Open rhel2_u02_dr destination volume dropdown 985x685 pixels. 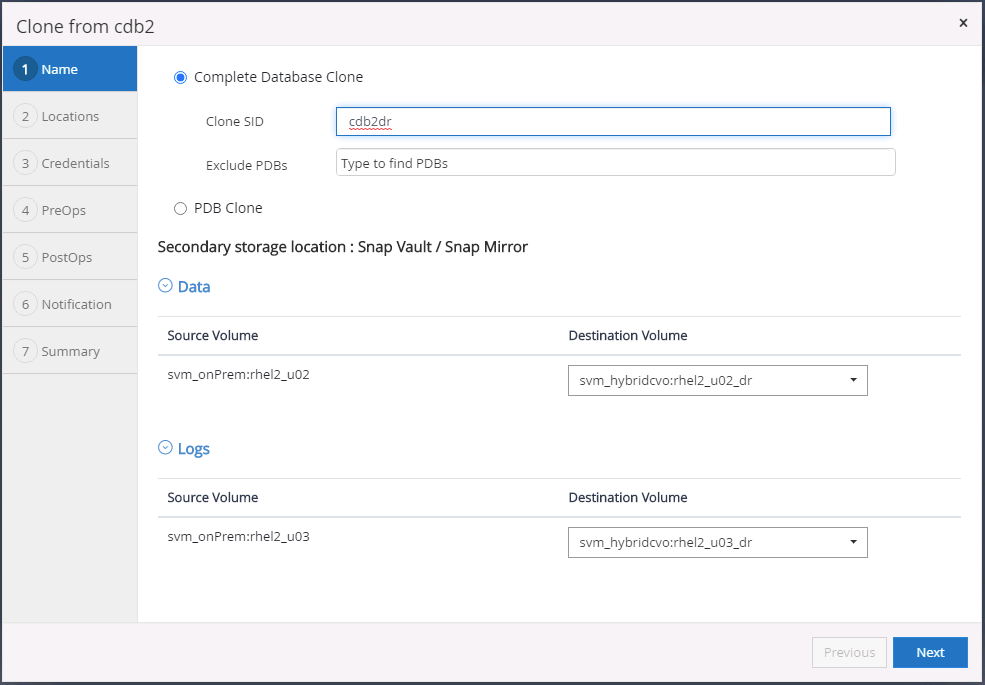click(717, 380)
